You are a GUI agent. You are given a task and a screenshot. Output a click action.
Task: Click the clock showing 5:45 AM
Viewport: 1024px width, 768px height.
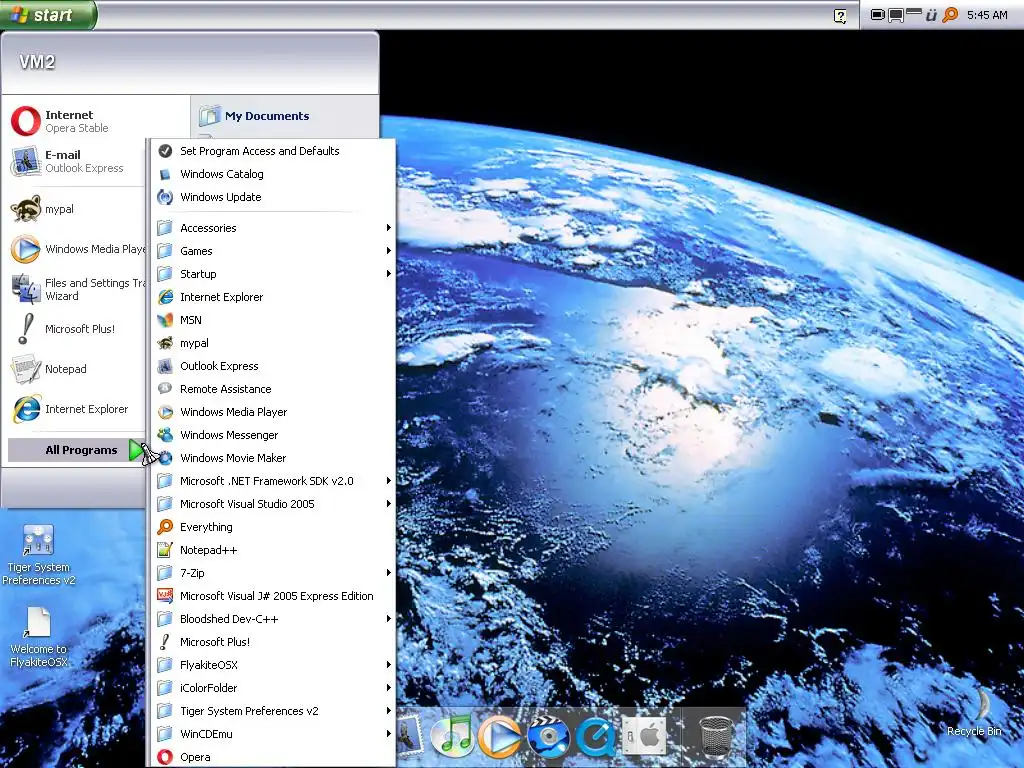click(987, 15)
